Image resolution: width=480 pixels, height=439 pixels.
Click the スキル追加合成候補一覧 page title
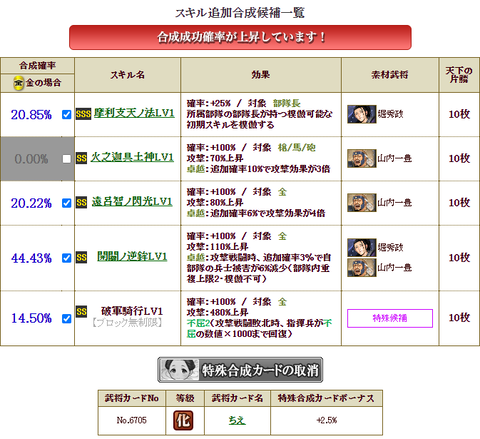[240, 13]
